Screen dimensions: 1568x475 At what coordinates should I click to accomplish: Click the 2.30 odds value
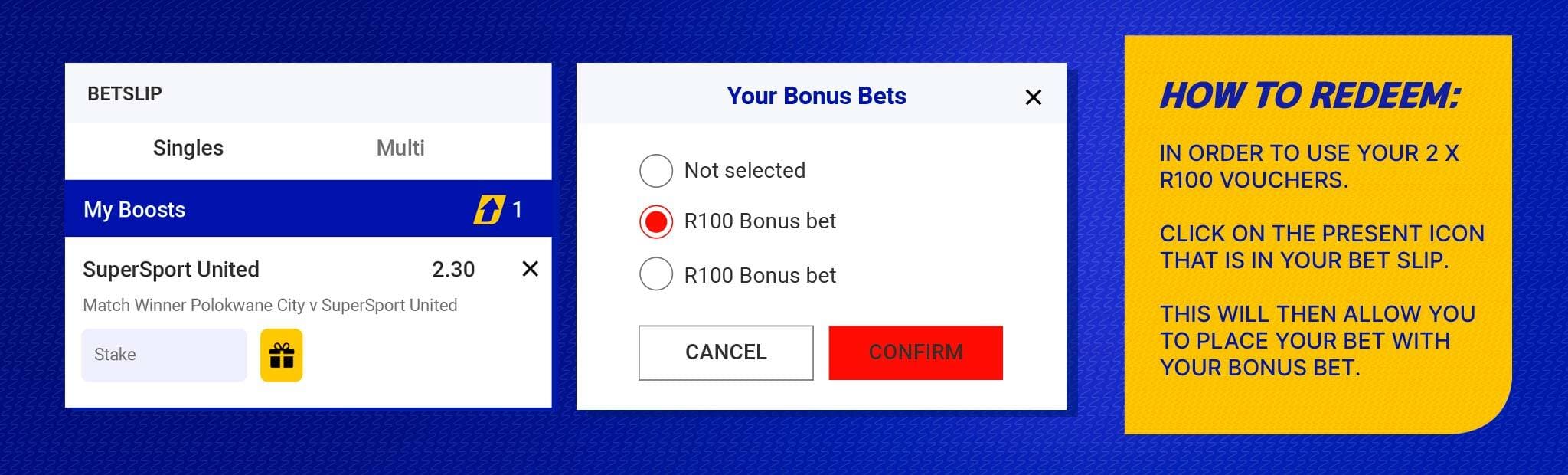point(453,270)
